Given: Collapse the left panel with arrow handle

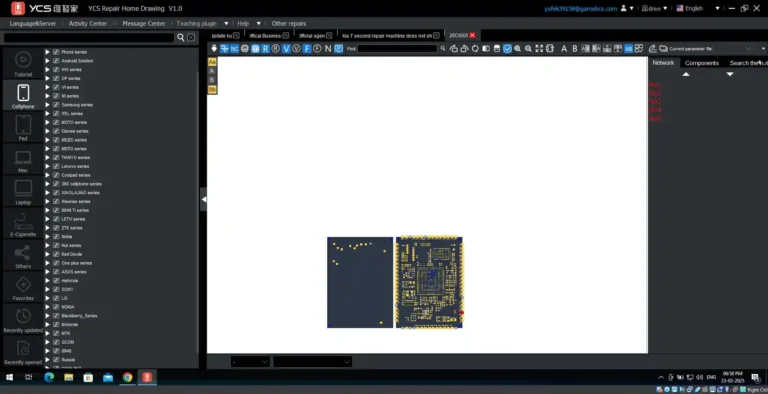Looking at the screenshot, I should click(x=203, y=199).
